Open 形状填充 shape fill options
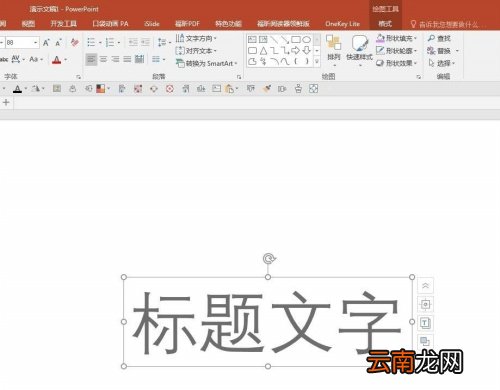The width and height of the screenshot is (500, 390). [397, 38]
